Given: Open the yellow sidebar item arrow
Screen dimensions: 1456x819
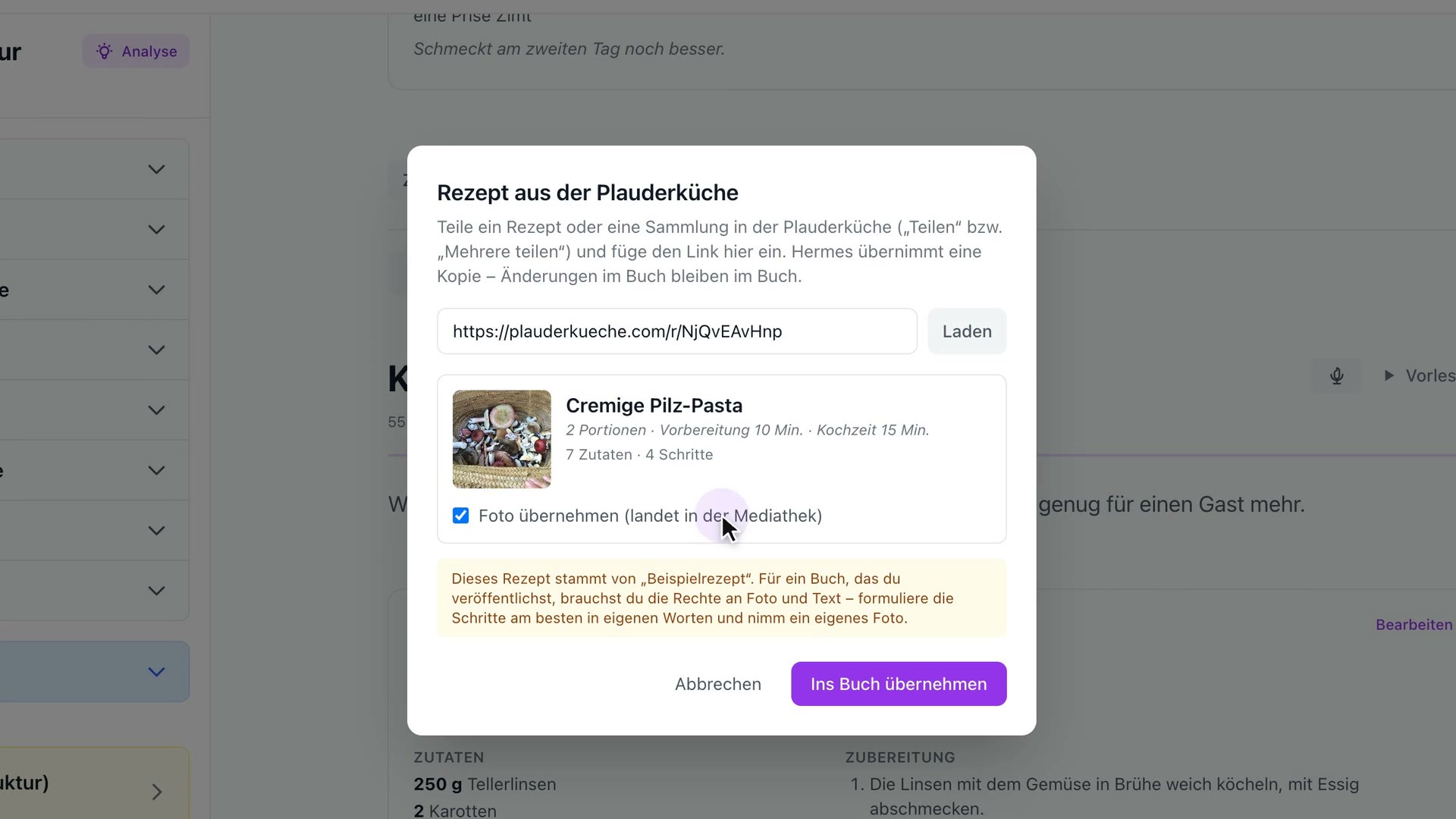Looking at the screenshot, I should point(156,792).
